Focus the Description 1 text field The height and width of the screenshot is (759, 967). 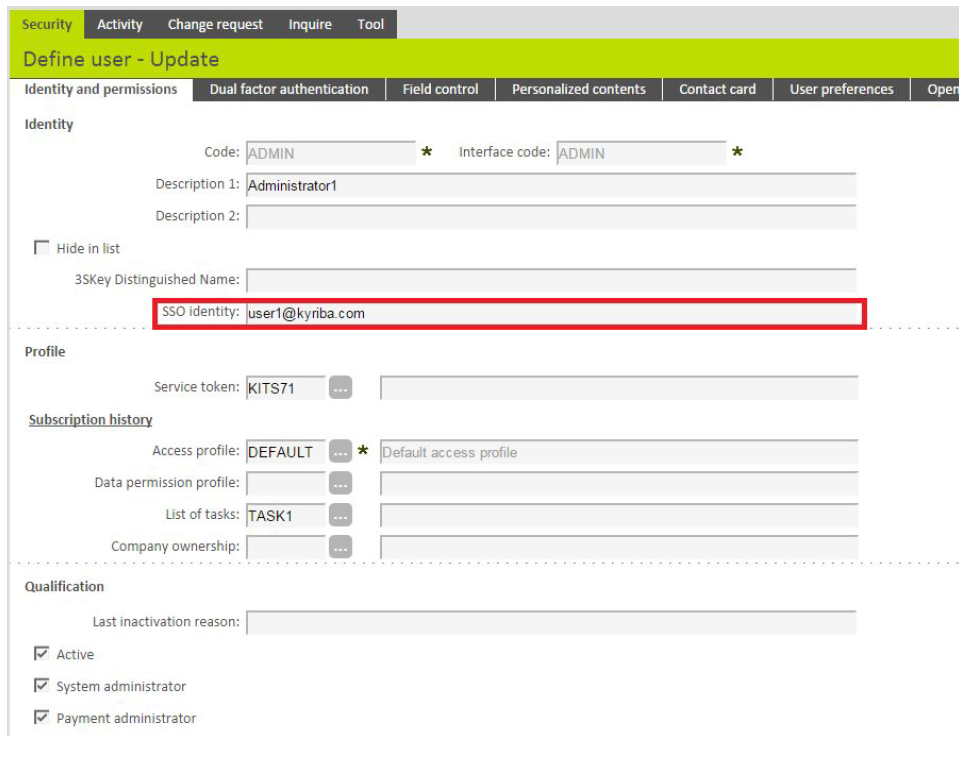[x=550, y=185]
